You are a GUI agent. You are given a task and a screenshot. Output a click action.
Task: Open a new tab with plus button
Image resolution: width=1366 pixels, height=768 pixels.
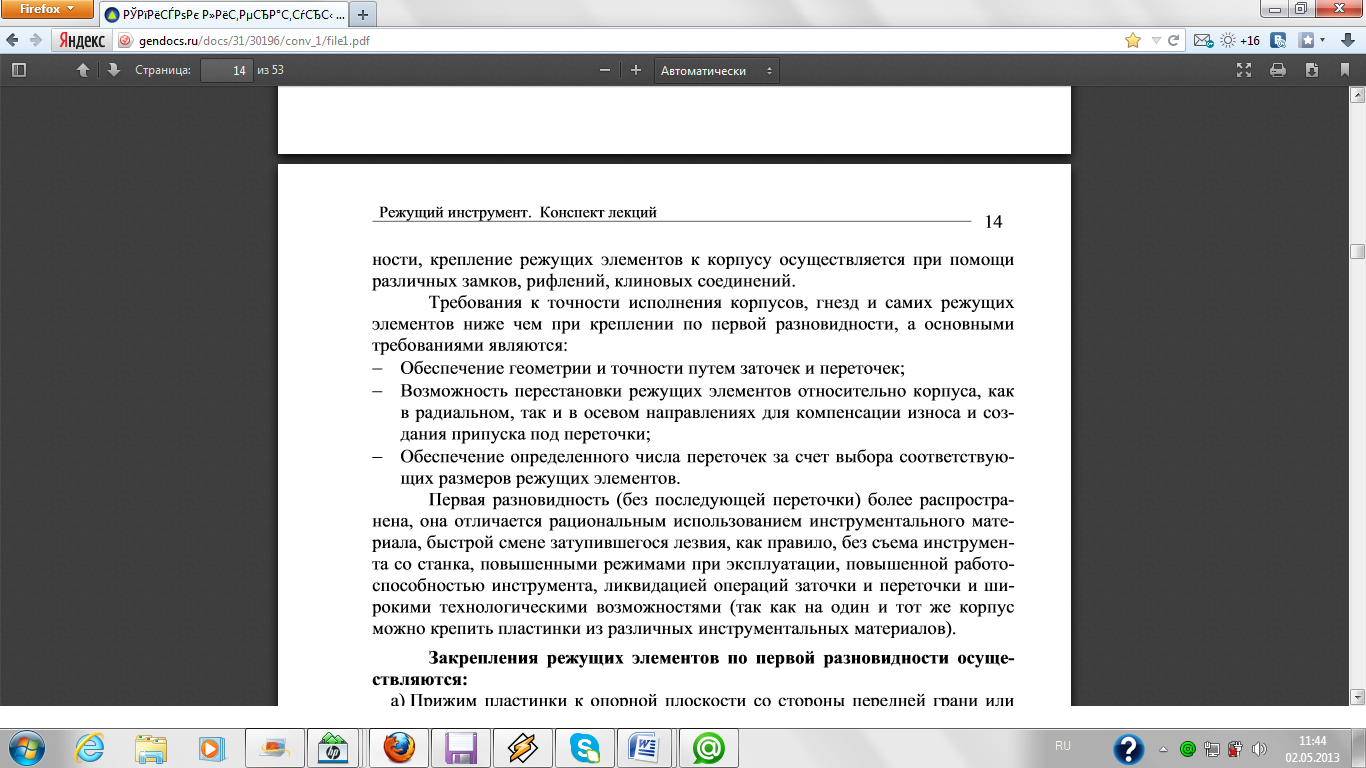coord(362,15)
